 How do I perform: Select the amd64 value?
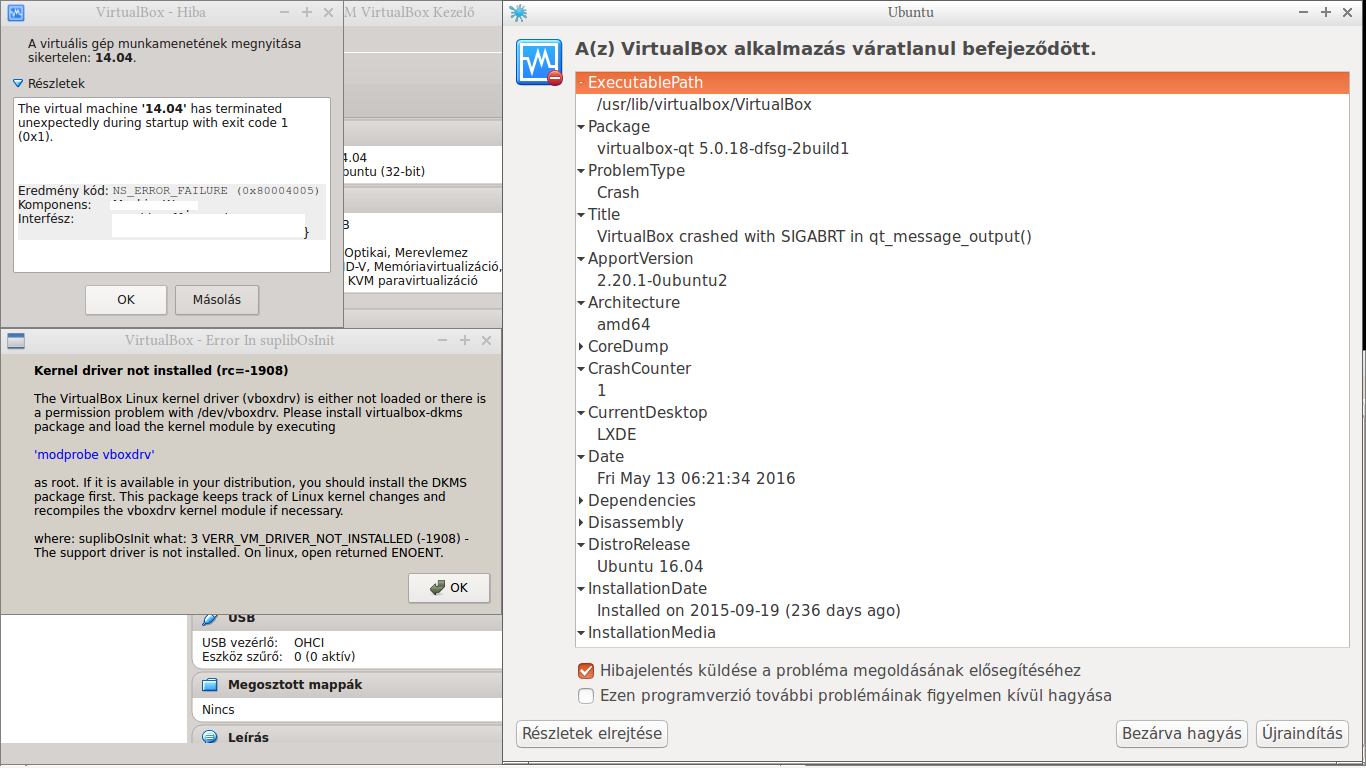(624, 325)
